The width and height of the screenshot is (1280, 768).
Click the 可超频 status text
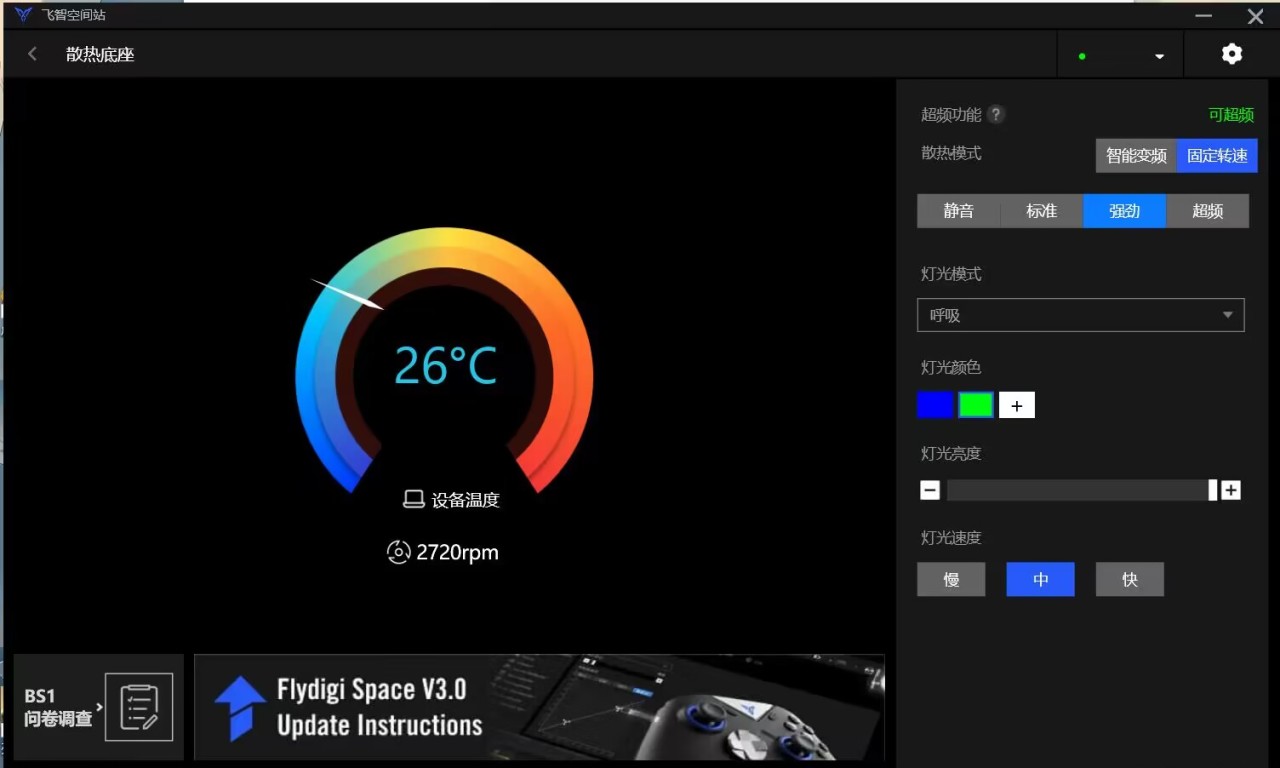pos(1231,115)
